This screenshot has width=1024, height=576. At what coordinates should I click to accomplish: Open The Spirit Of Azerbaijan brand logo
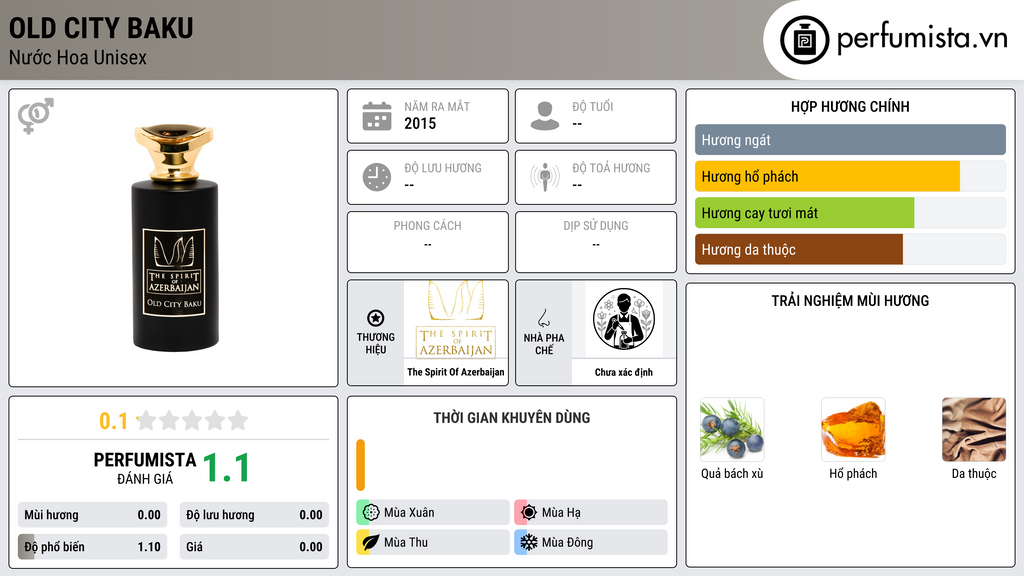456,319
